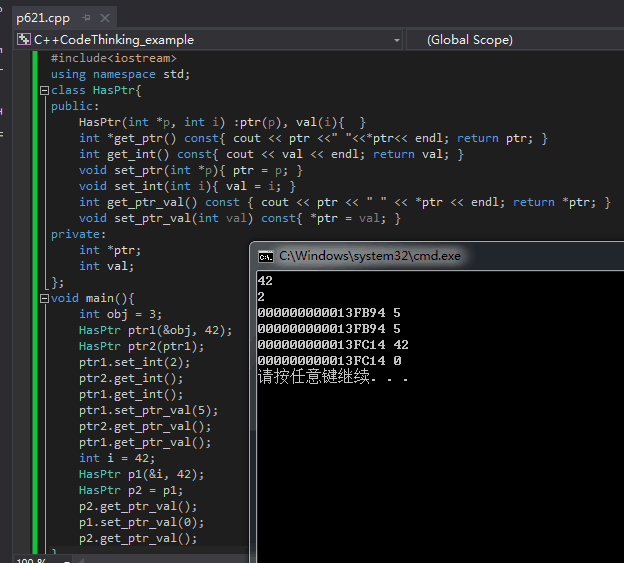The height and width of the screenshot is (563, 624).
Task: Place cursor on the #include<iostream> line
Action: point(114,59)
